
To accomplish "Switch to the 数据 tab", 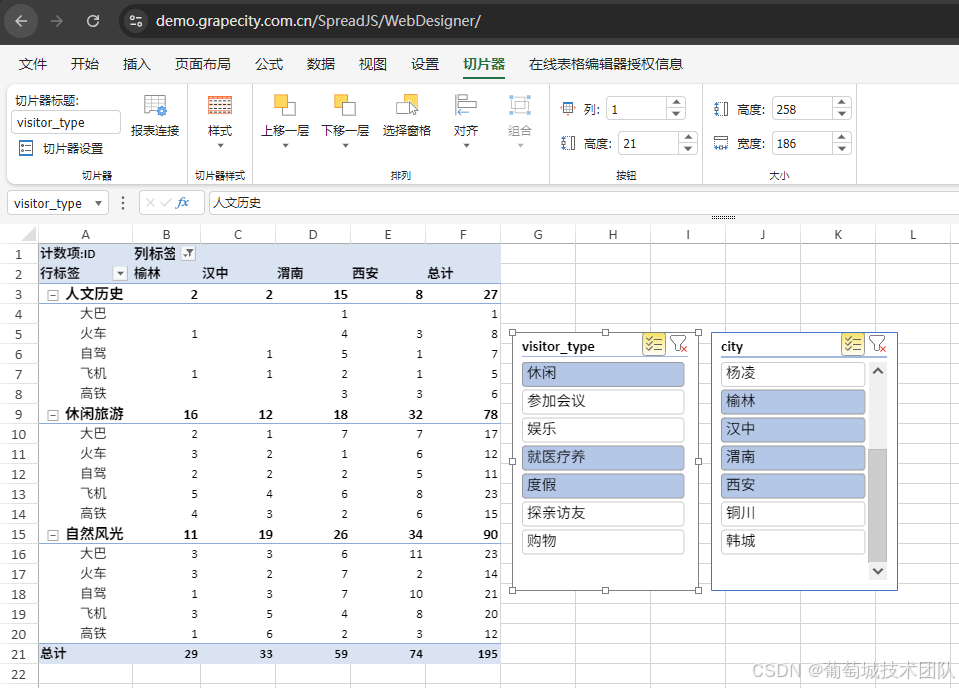I will click(x=320, y=64).
